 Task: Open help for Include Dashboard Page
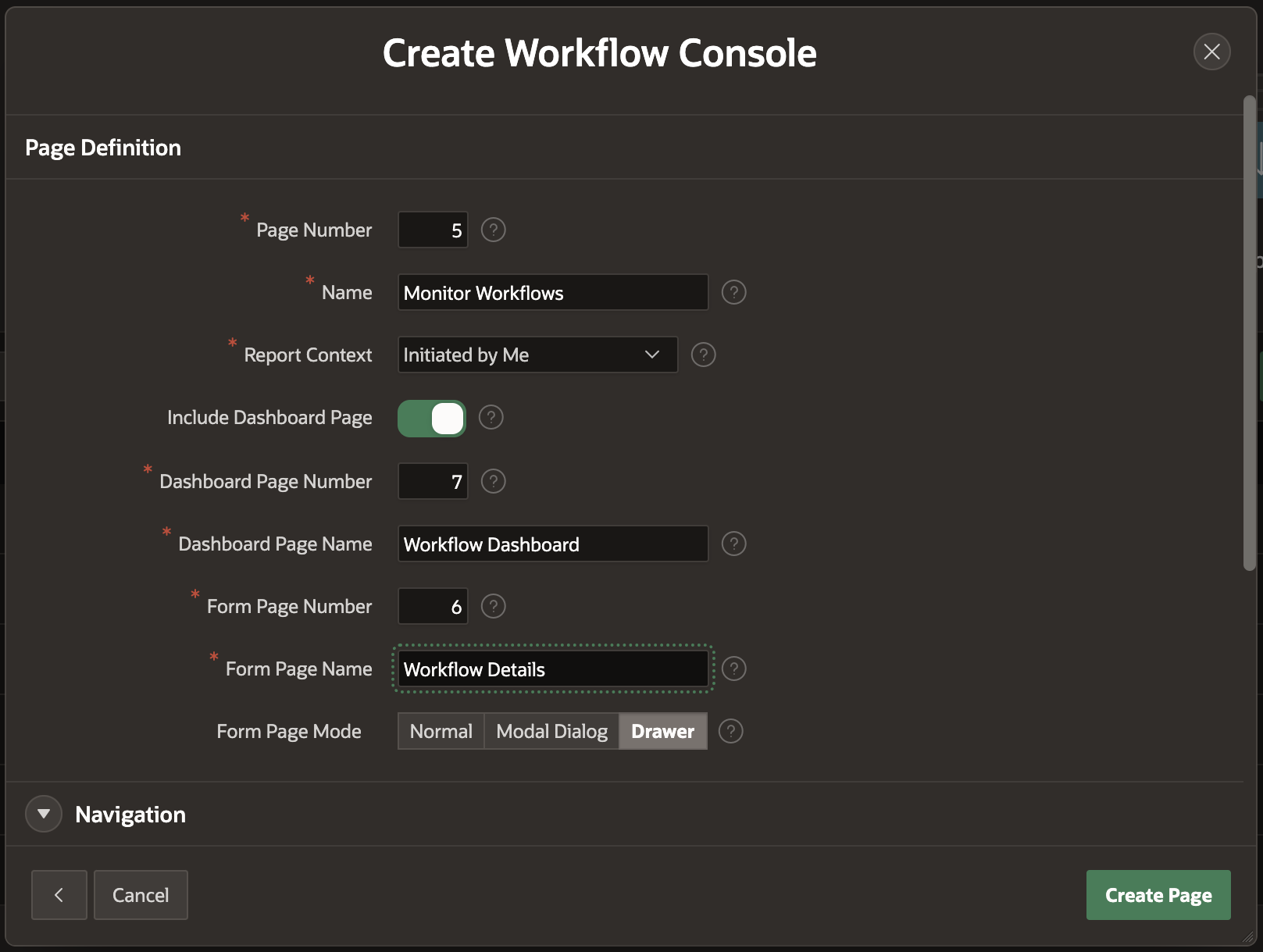click(491, 417)
